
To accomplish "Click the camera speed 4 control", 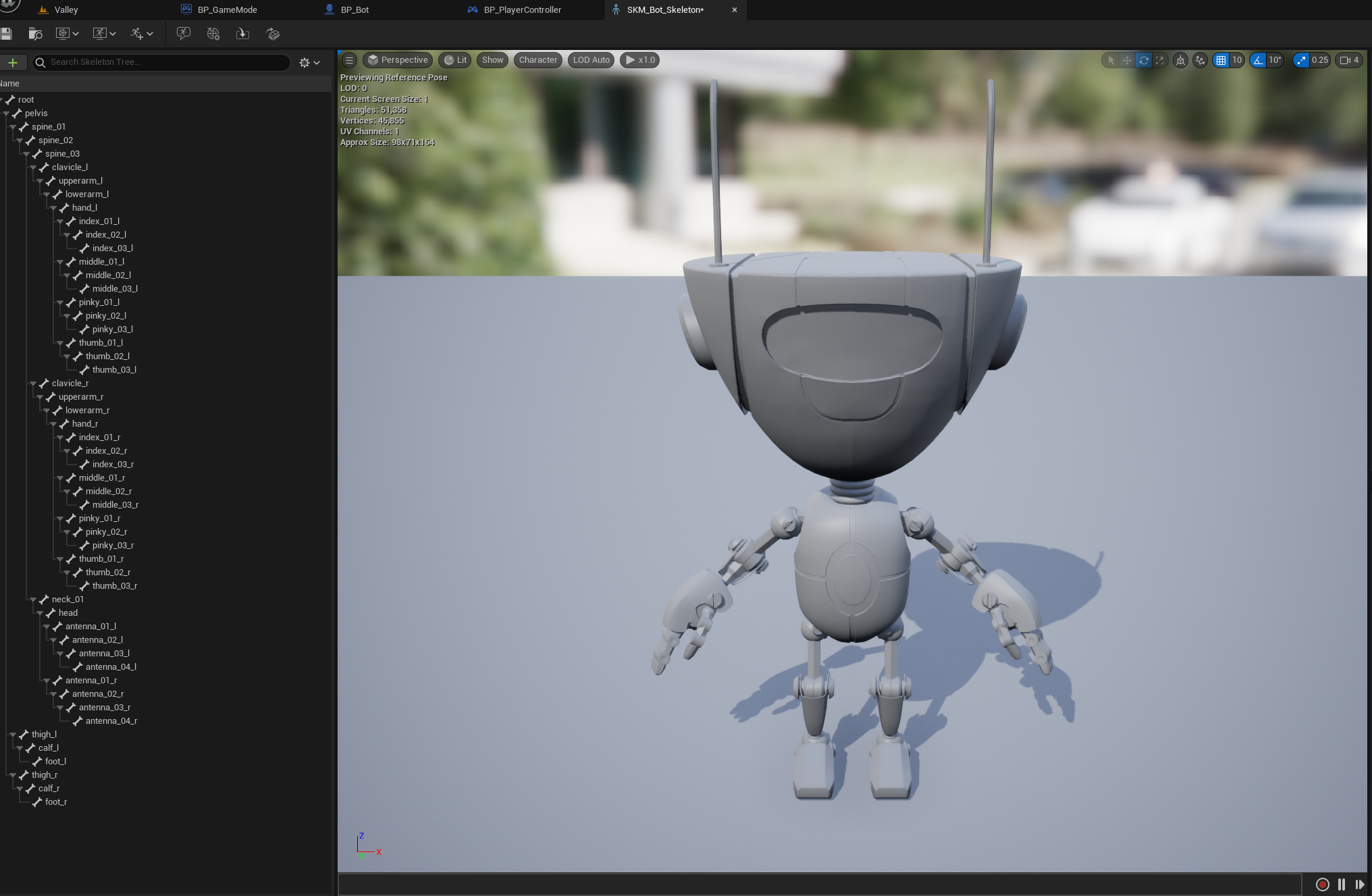I will [x=1349, y=60].
